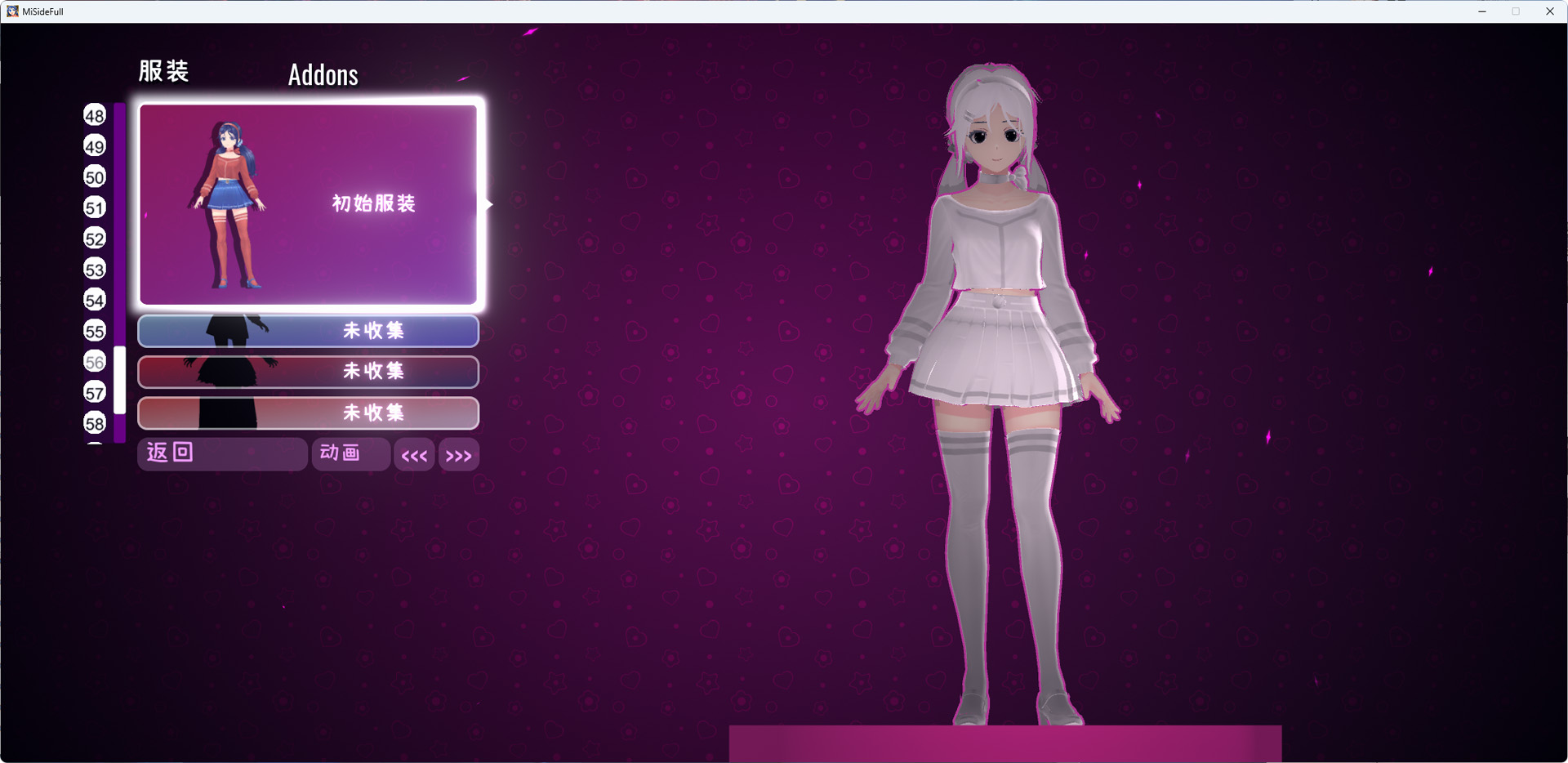
Task: Click the first blue 未收集 outfit slot
Action: point(309,331)
